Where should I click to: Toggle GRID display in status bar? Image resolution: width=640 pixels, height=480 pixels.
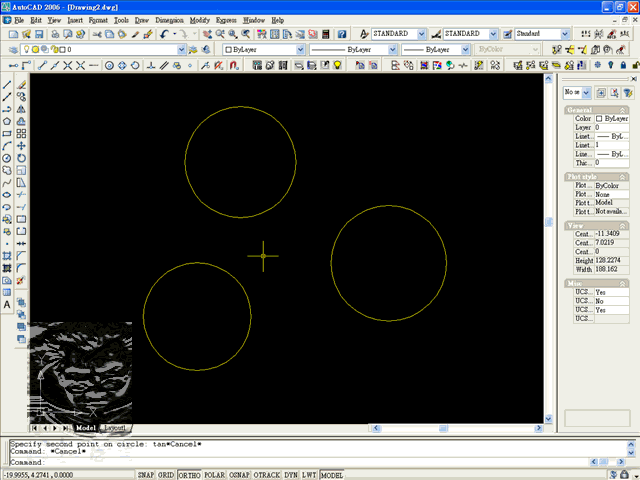[166, 475]
